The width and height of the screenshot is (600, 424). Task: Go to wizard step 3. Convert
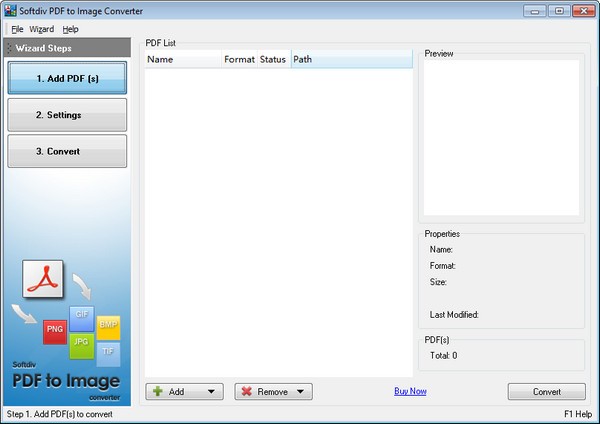click(x=67, y=151)
